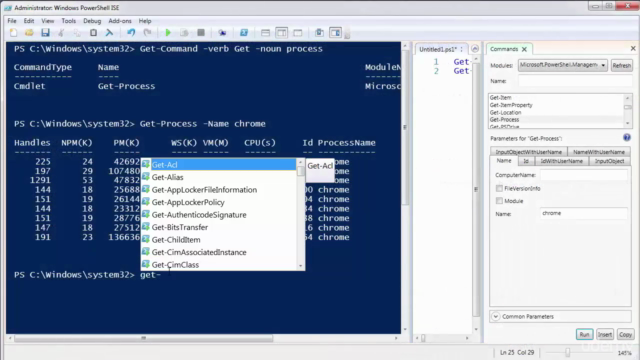The image size is (640, 360).
Task: Open the Help menu
Action: point(145,21)
